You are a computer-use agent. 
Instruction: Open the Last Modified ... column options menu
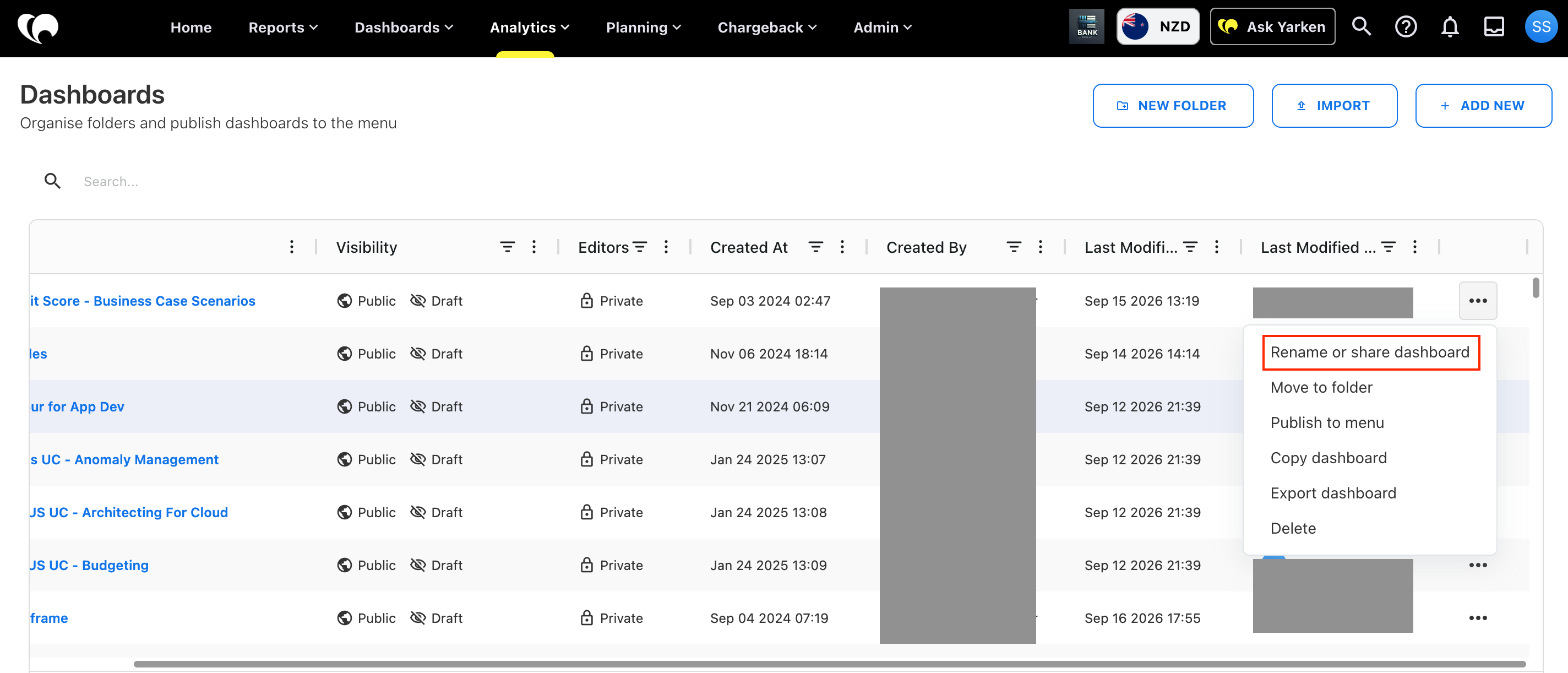pyautogui.click(x=1414, y=247)
